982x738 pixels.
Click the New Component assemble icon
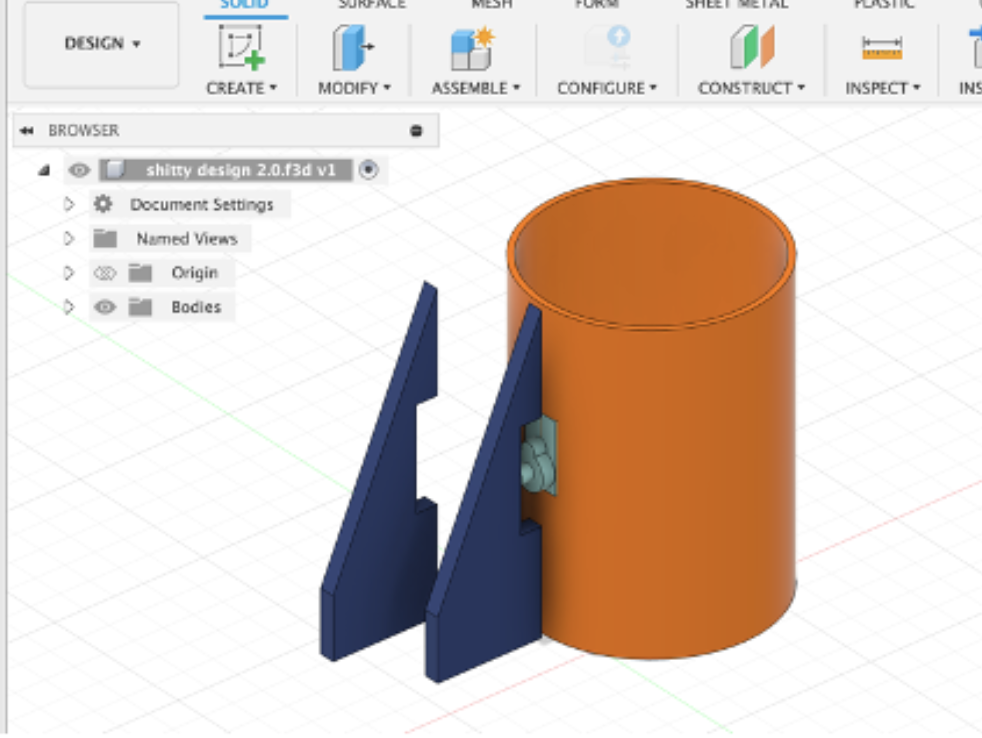(472, 48)
